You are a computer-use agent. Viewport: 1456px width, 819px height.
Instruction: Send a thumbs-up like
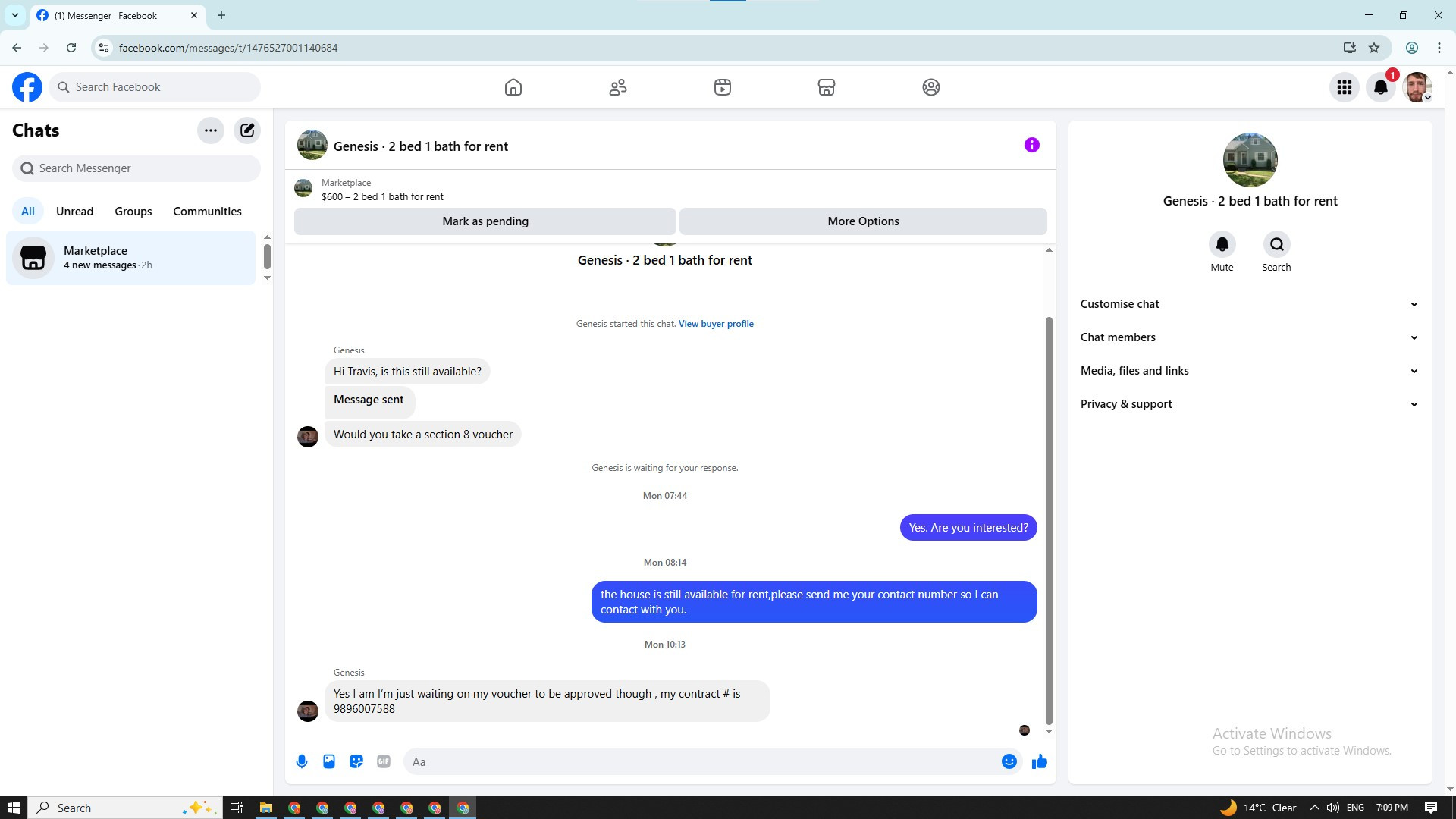(1039, 761)
